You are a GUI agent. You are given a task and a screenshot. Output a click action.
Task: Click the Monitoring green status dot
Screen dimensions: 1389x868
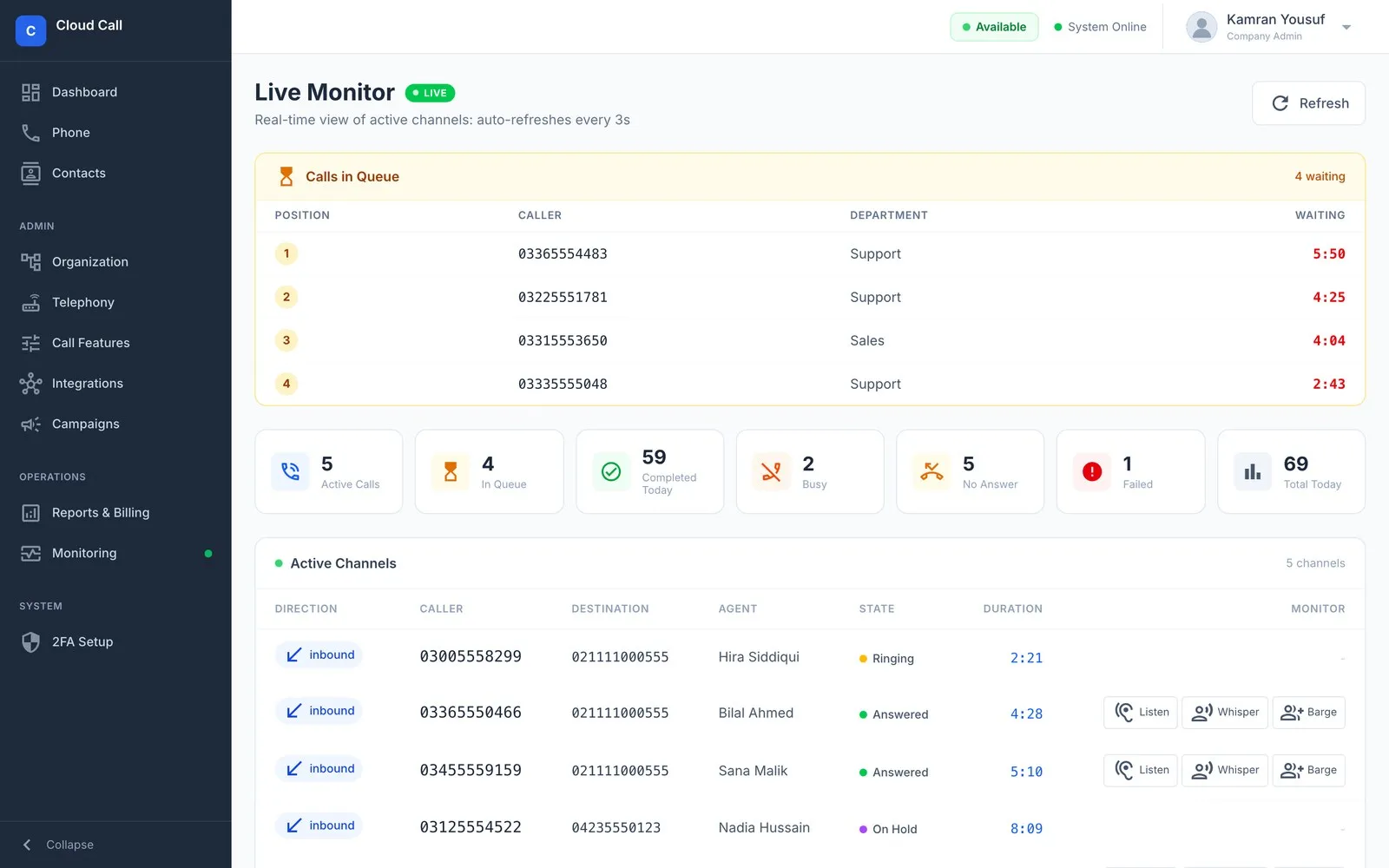pyautogui.click(x=208, y=554)
